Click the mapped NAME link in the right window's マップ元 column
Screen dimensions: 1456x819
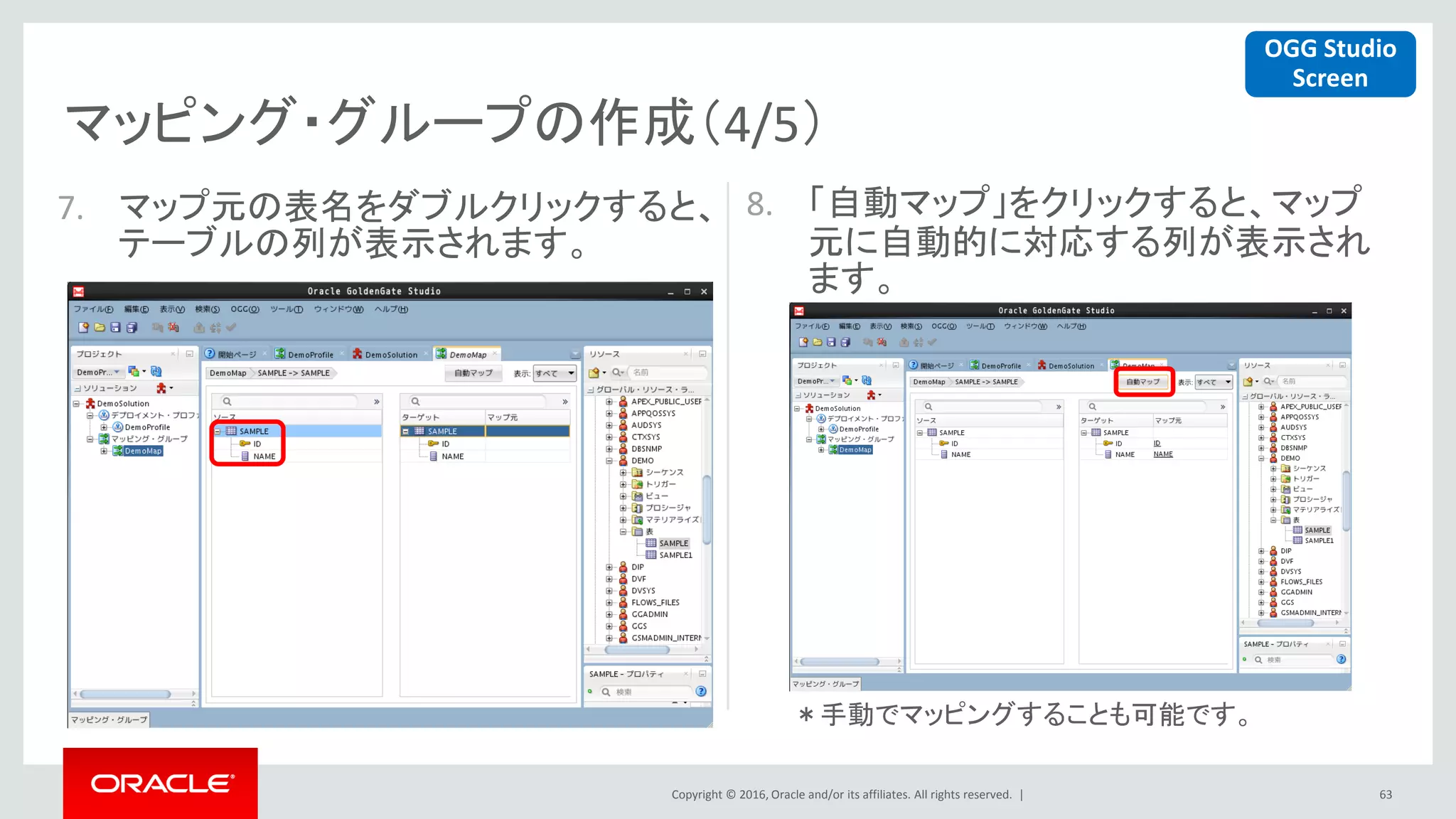[1163, 454]
